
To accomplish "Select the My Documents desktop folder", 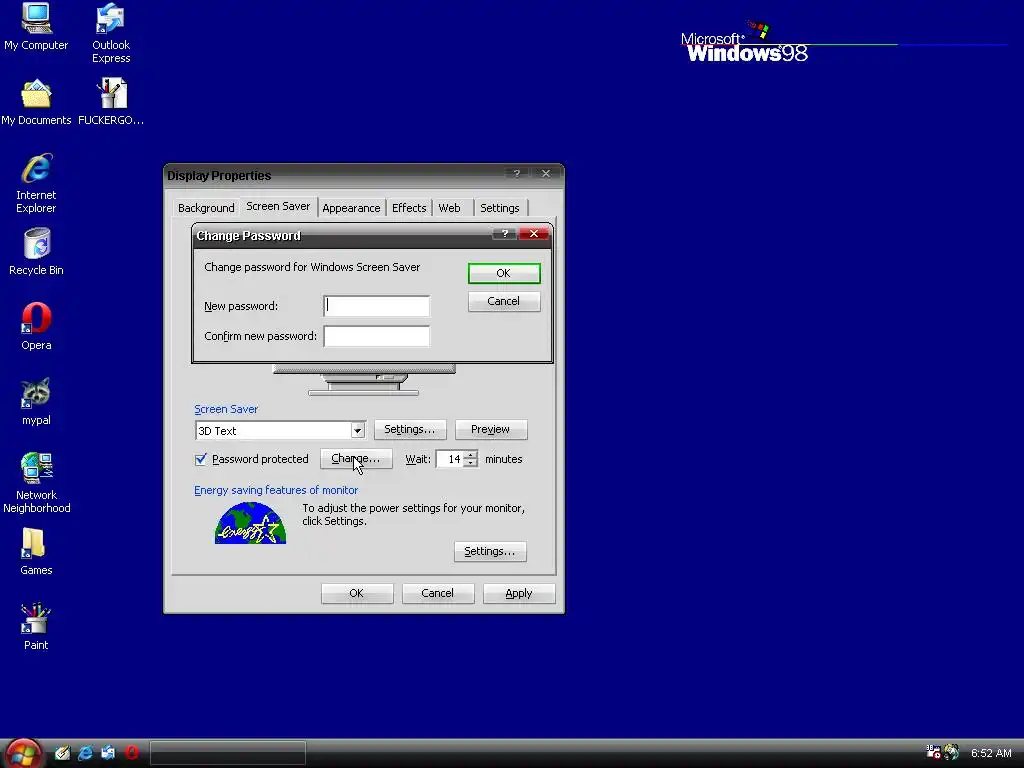I will click(36, 103).
